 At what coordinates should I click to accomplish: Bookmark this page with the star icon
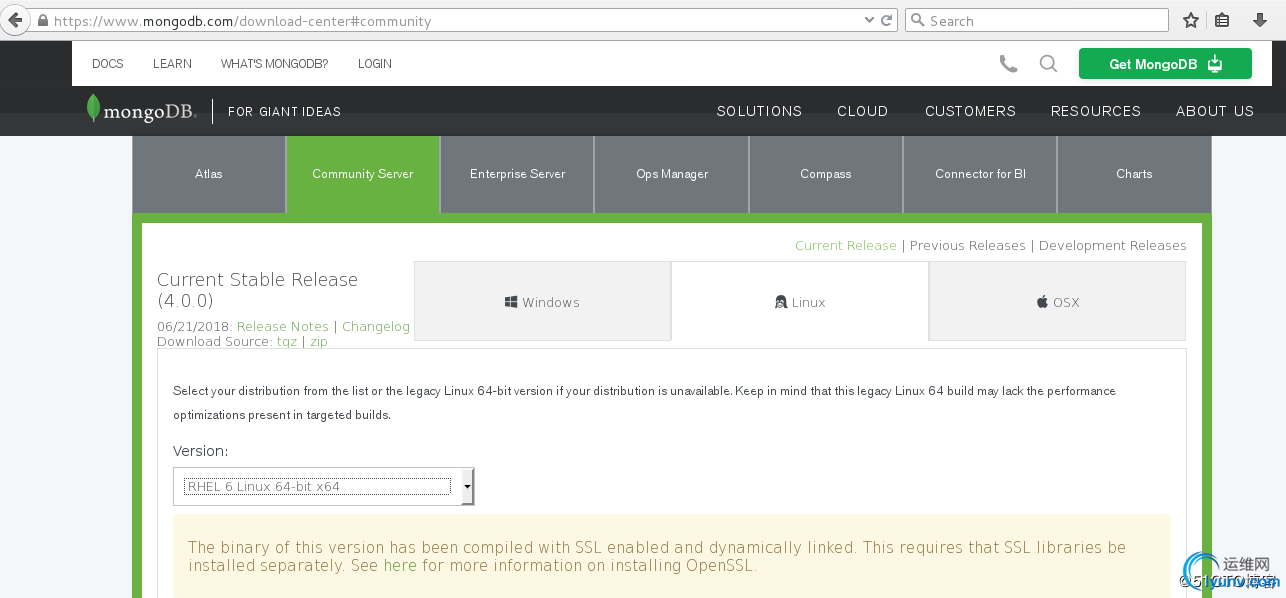[1191, 20]
